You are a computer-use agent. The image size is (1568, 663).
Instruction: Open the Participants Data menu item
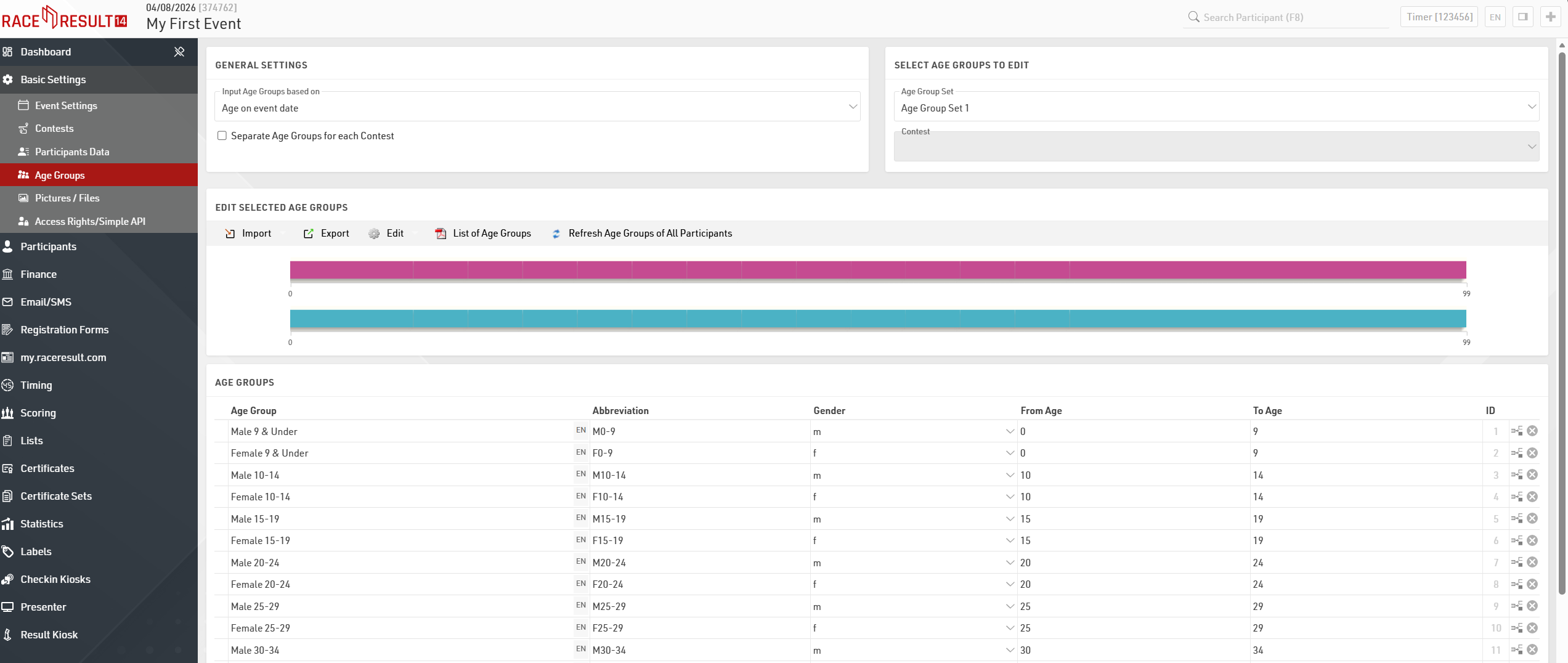[x=71, y=152]
